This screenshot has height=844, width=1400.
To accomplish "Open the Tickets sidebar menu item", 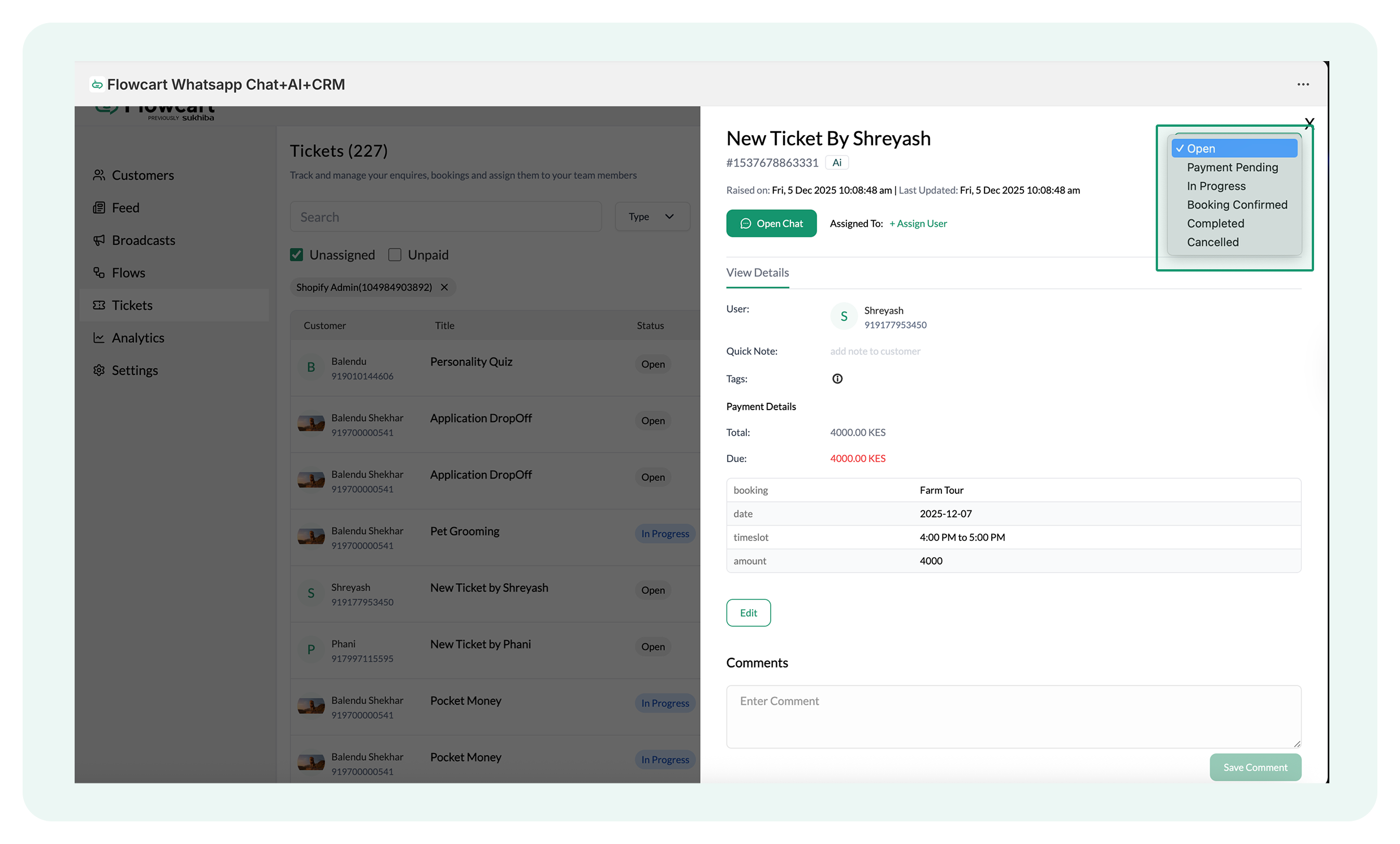I will point(132,305).
